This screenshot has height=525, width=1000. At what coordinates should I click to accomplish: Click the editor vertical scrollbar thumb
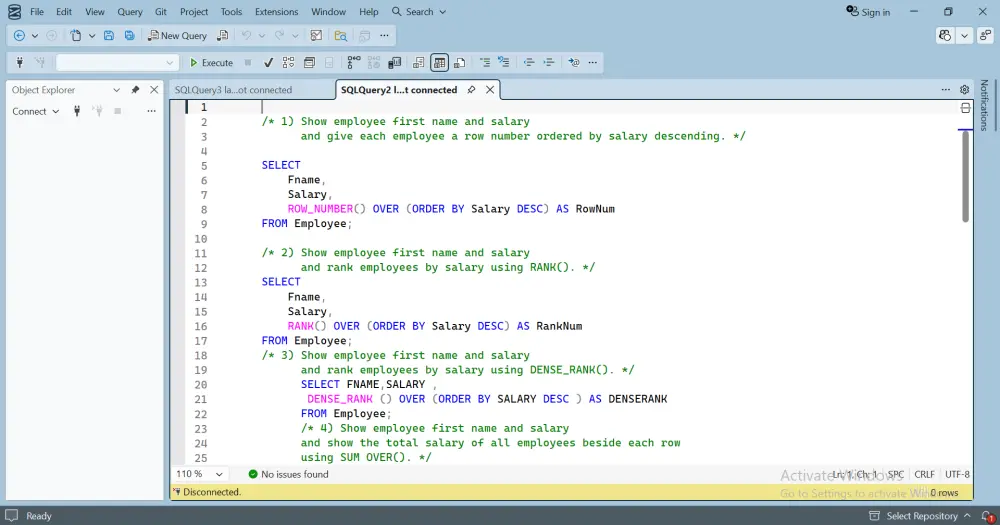(x=966, y=177)
